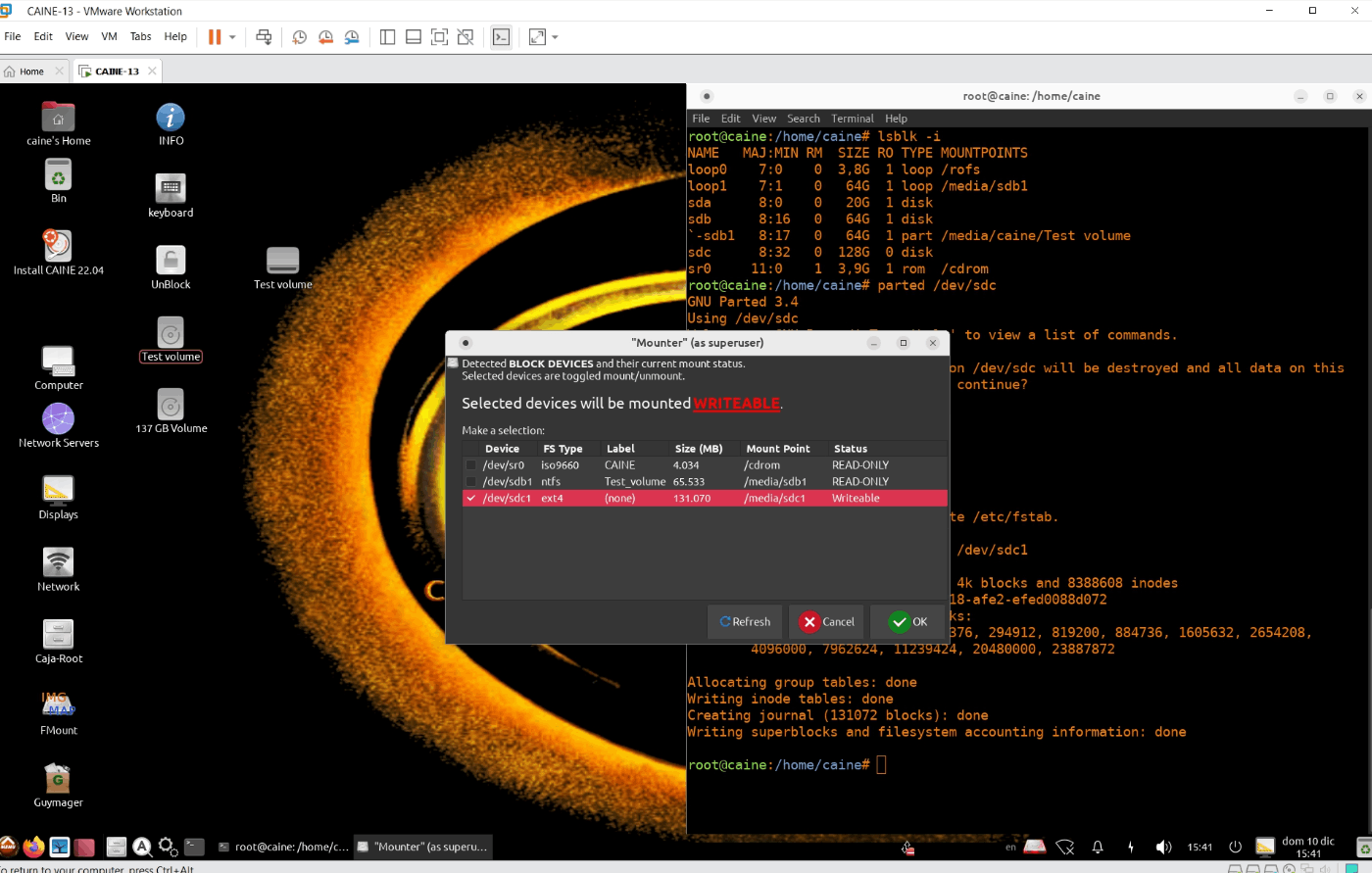1372x873 pixels.
Task: Open the INFO desktop icon
Action: pyautogui.click(x=171, y=123)
